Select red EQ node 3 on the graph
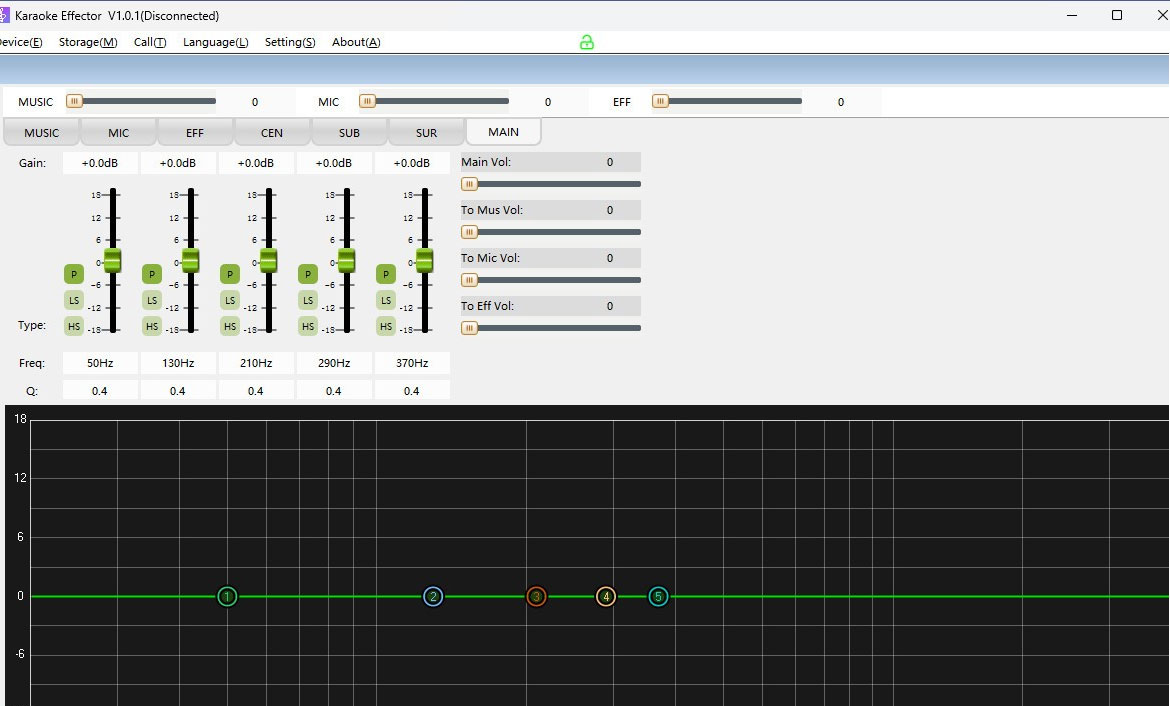This screenshot has height=706, width=1170. click(536, 597)
